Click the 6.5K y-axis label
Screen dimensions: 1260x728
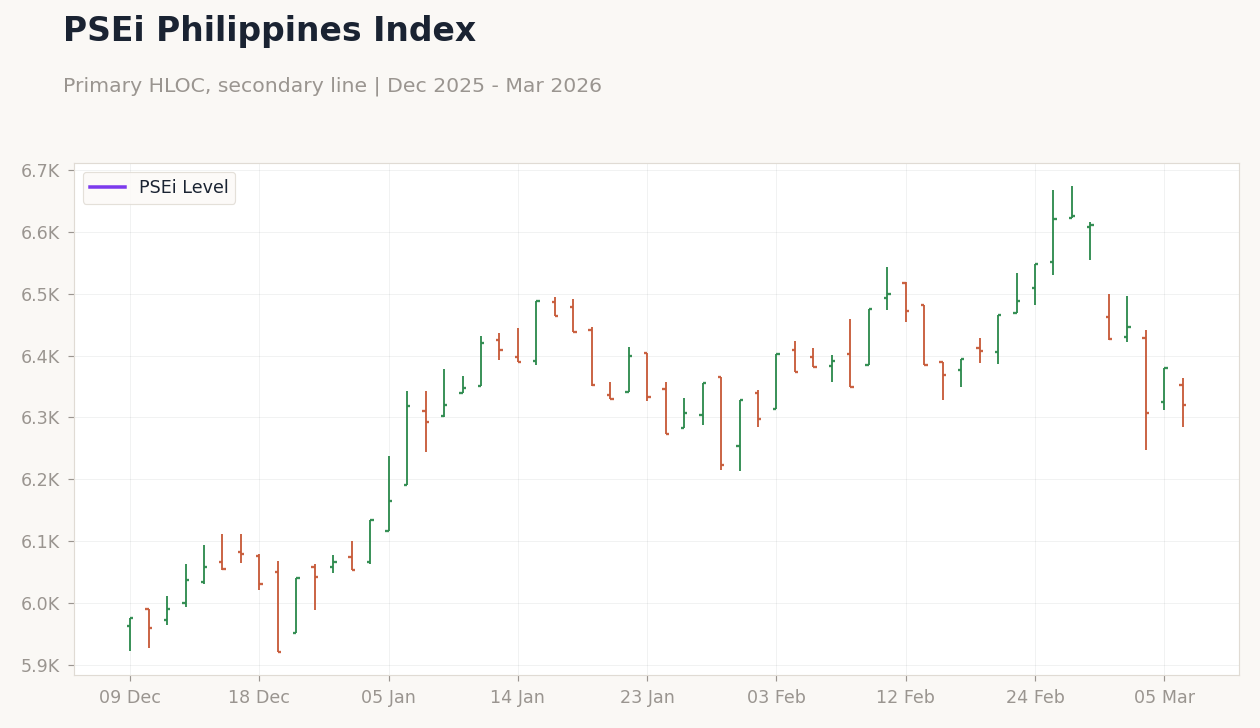pos(40,295)
